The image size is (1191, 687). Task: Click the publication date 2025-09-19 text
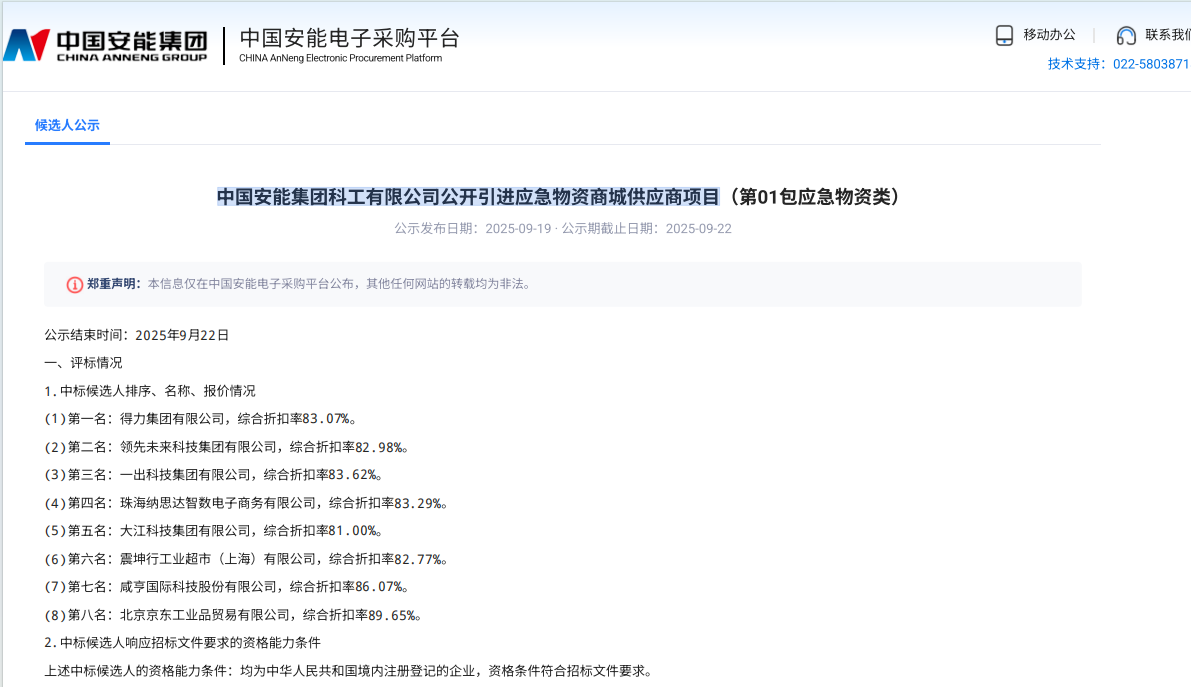[x=518, y=228]
